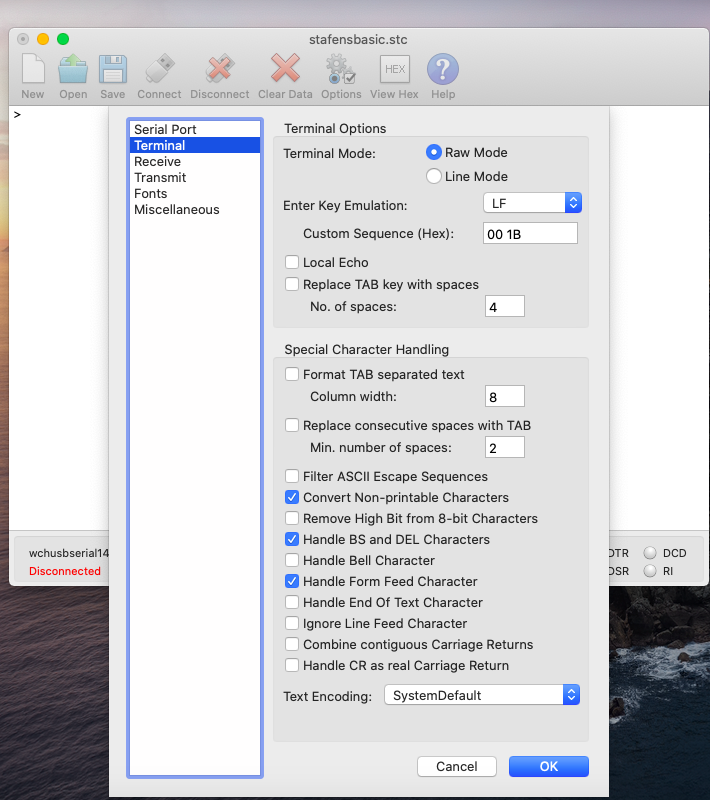
Task: Enable the Local Echo checkbox
Action: click(292, 263)
